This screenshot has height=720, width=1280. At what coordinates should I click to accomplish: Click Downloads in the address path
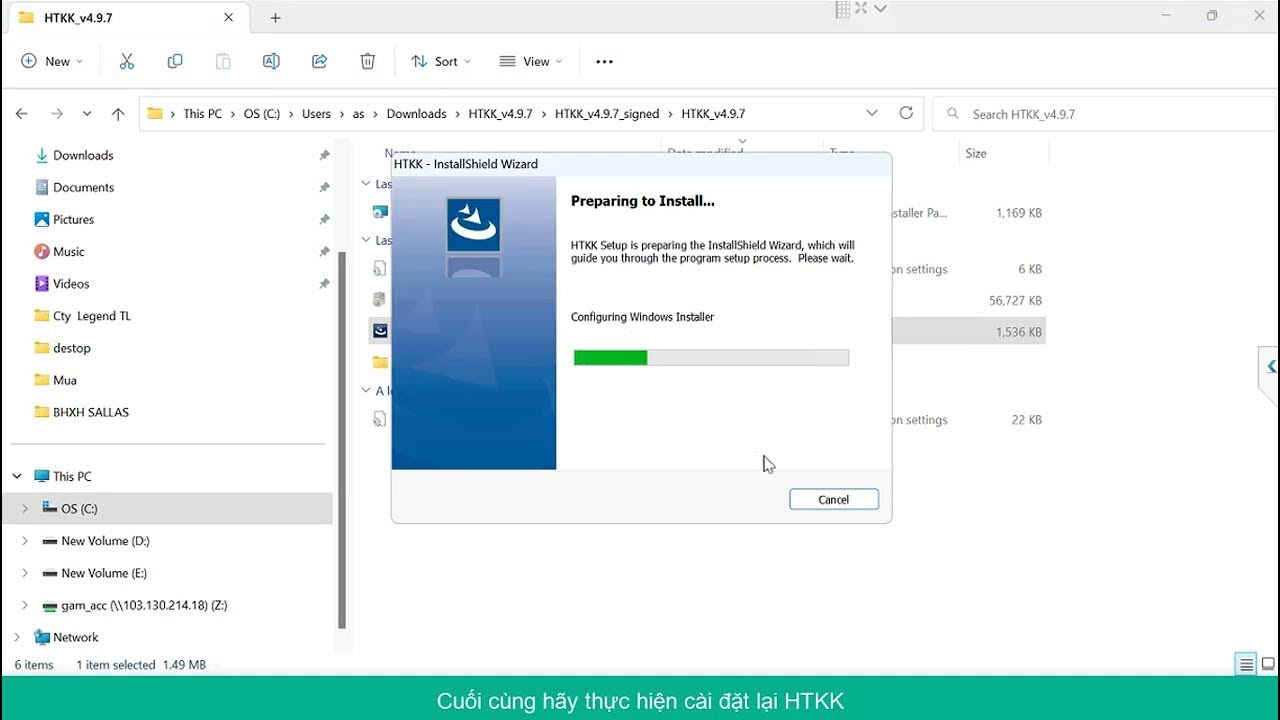click(x=416, y=114)
